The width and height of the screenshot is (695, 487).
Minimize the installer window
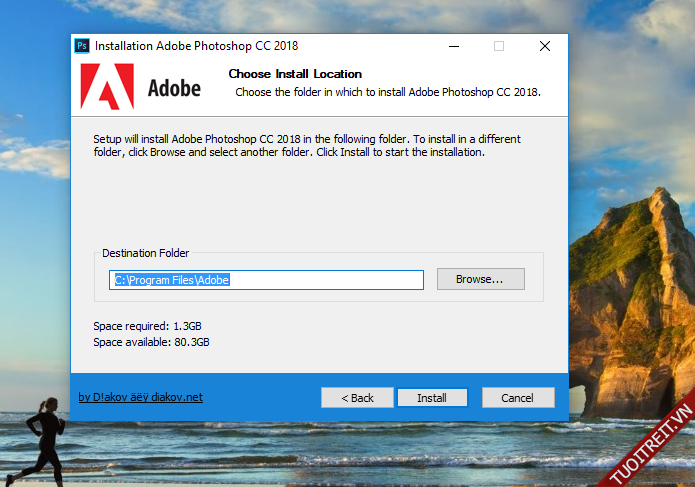[453, 46]
